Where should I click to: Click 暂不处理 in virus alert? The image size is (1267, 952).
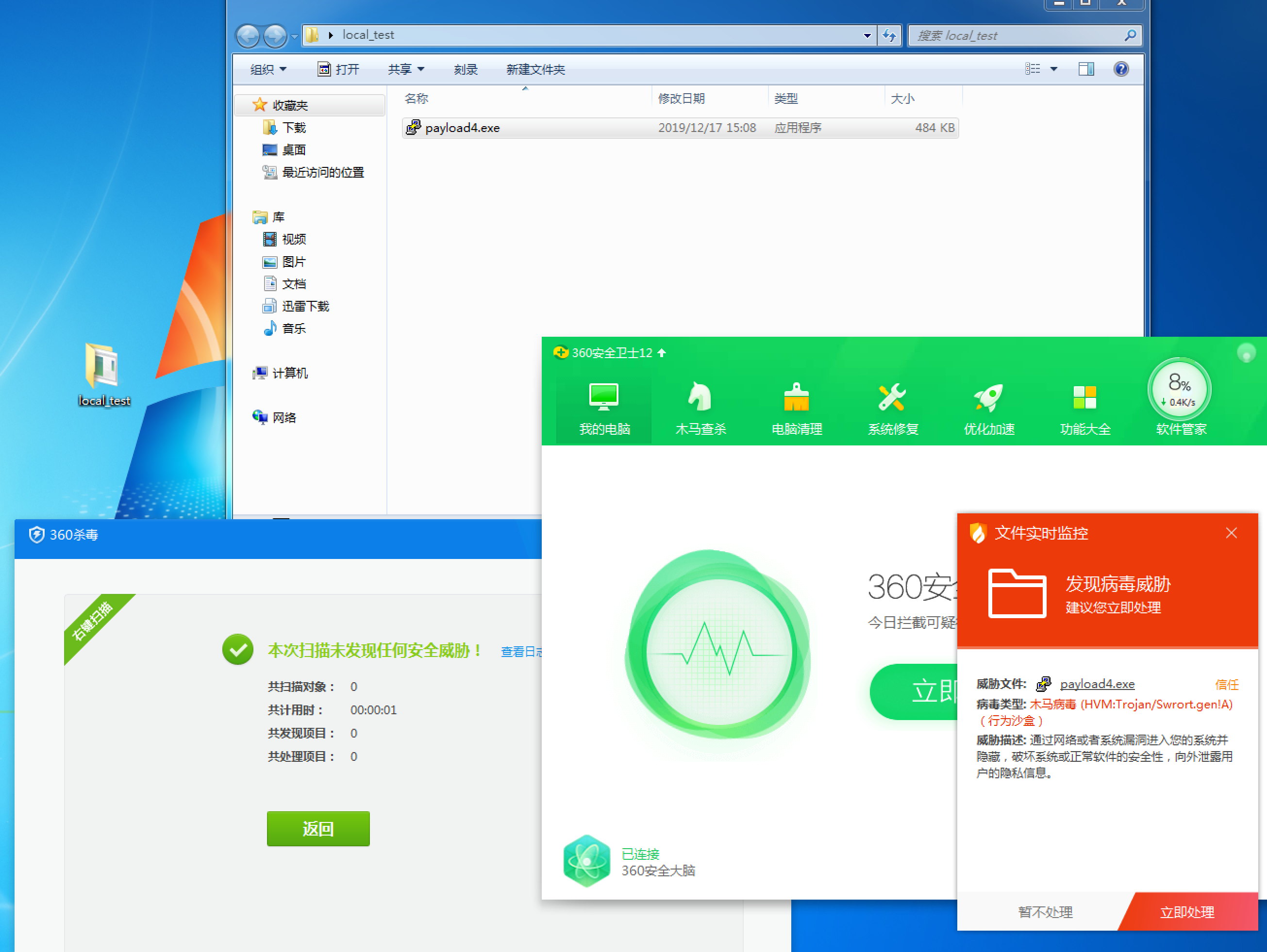(x=1045, y=911)
